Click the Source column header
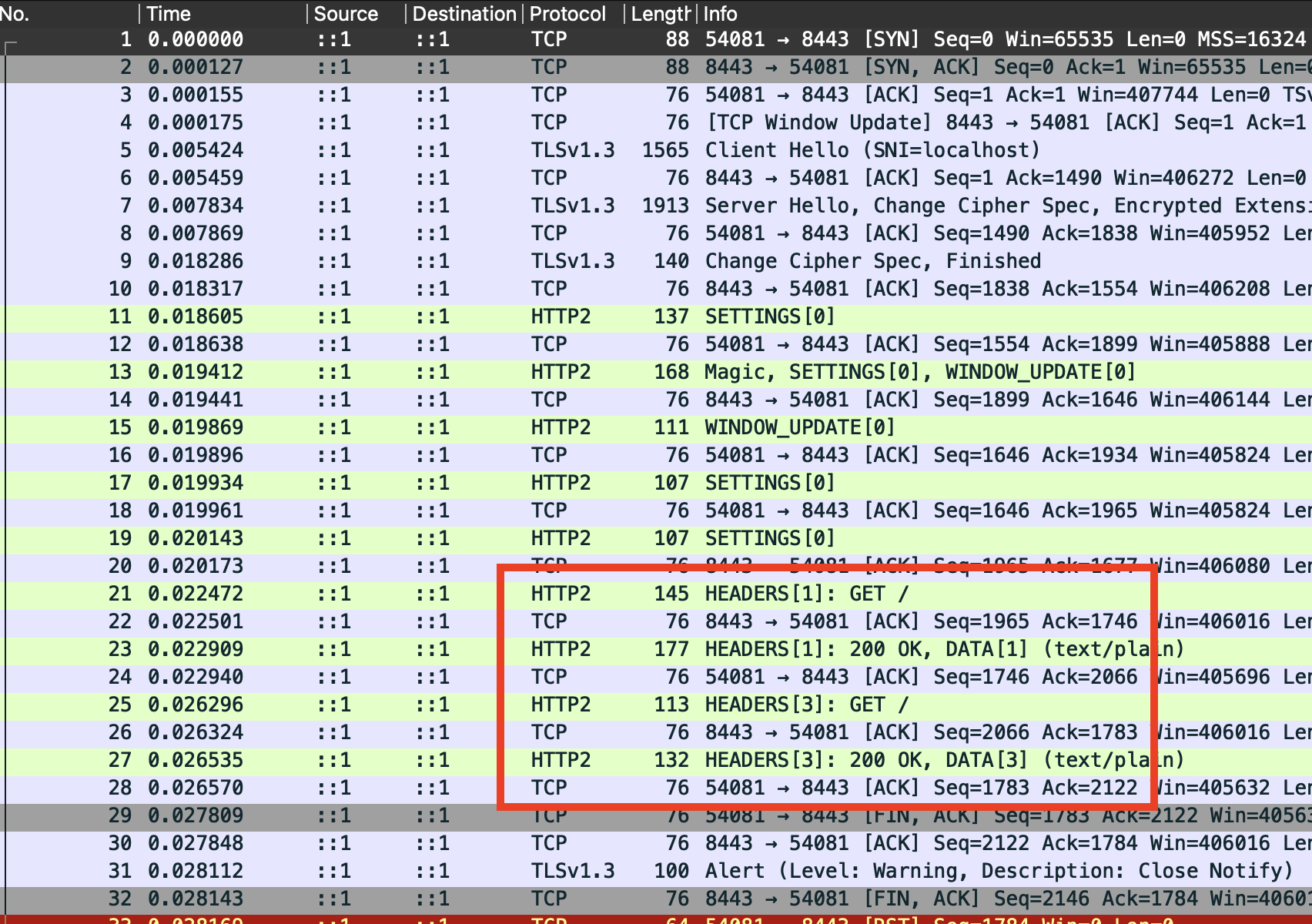 click(356, 13)
